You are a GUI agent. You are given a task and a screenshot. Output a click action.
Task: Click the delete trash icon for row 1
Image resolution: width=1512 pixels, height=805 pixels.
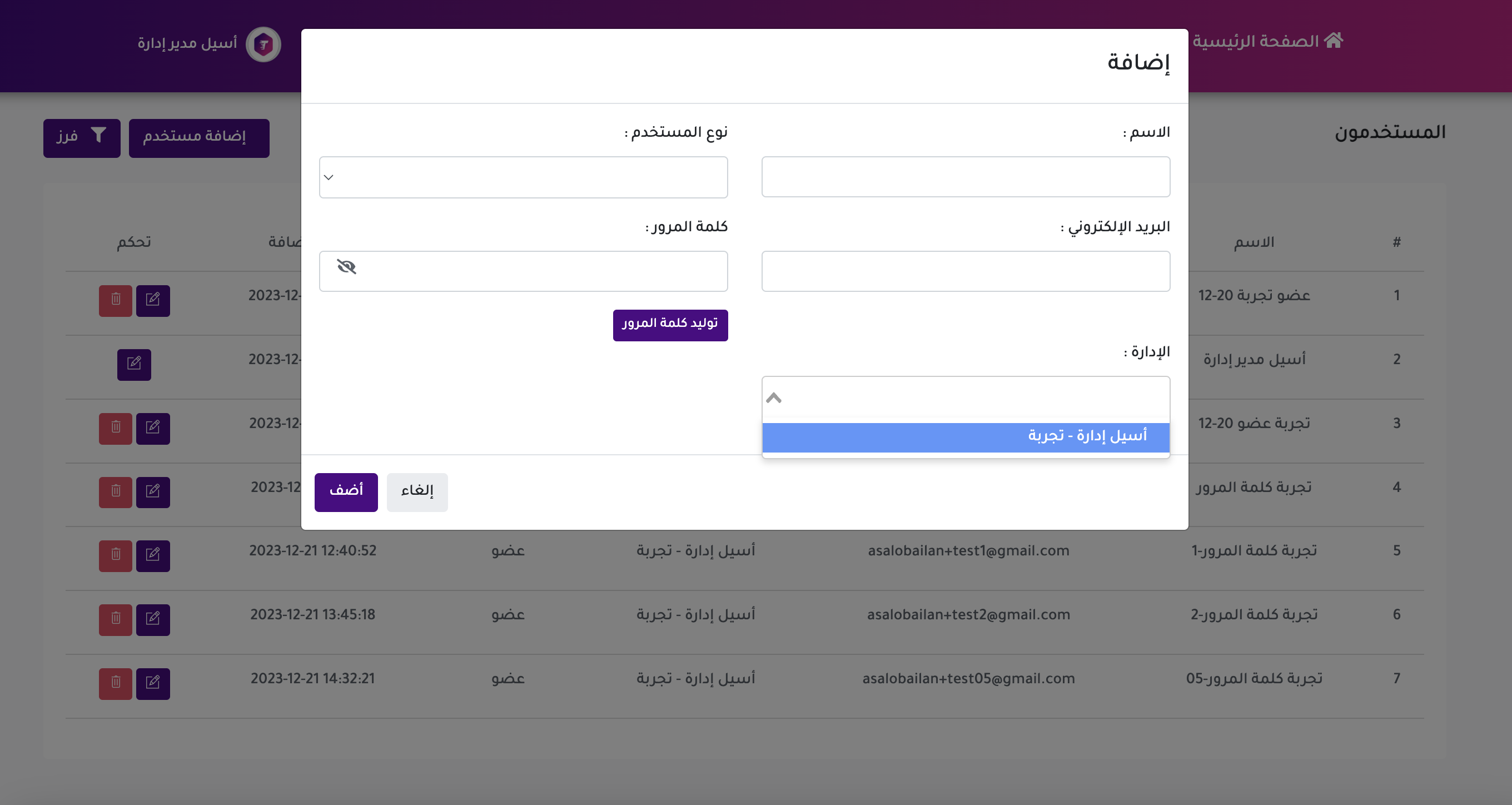(116, 300)
